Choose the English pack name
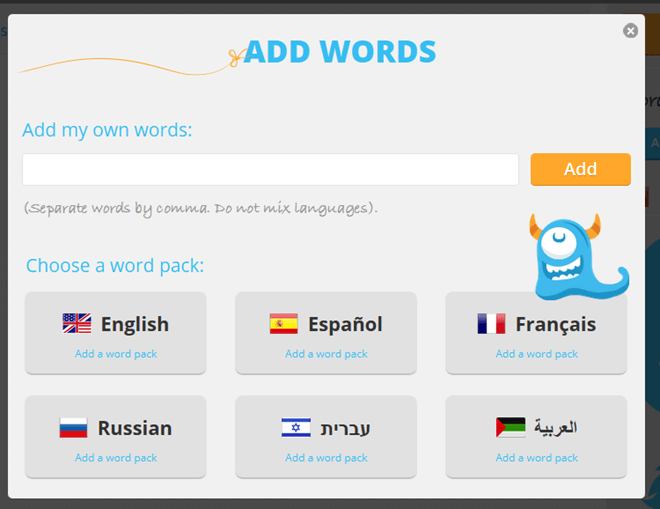The height and width of the screenshot is (509, 660). pos(135,324)
